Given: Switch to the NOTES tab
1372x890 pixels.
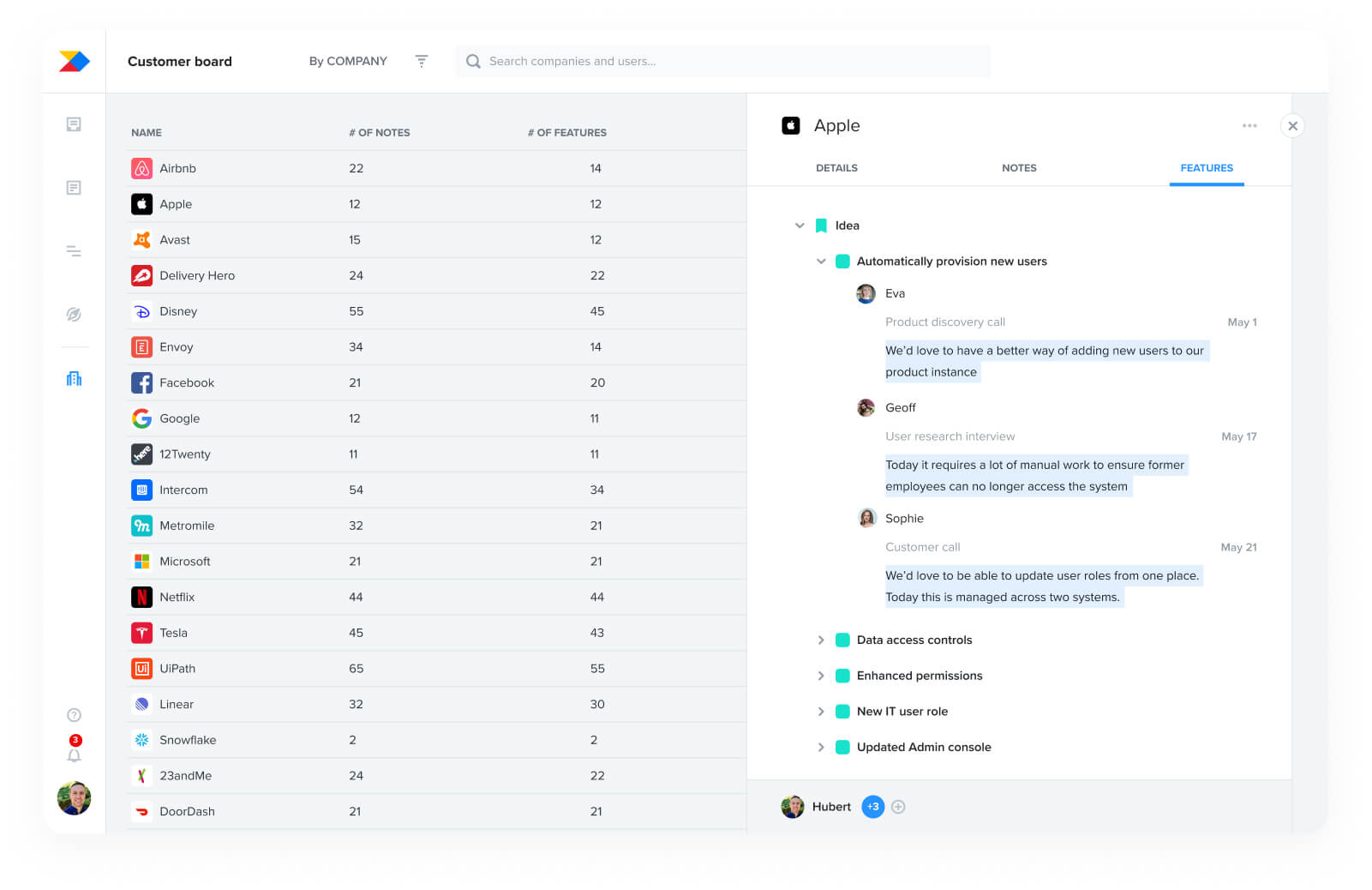Looking at the screenshot, I should pos(1019,168).
